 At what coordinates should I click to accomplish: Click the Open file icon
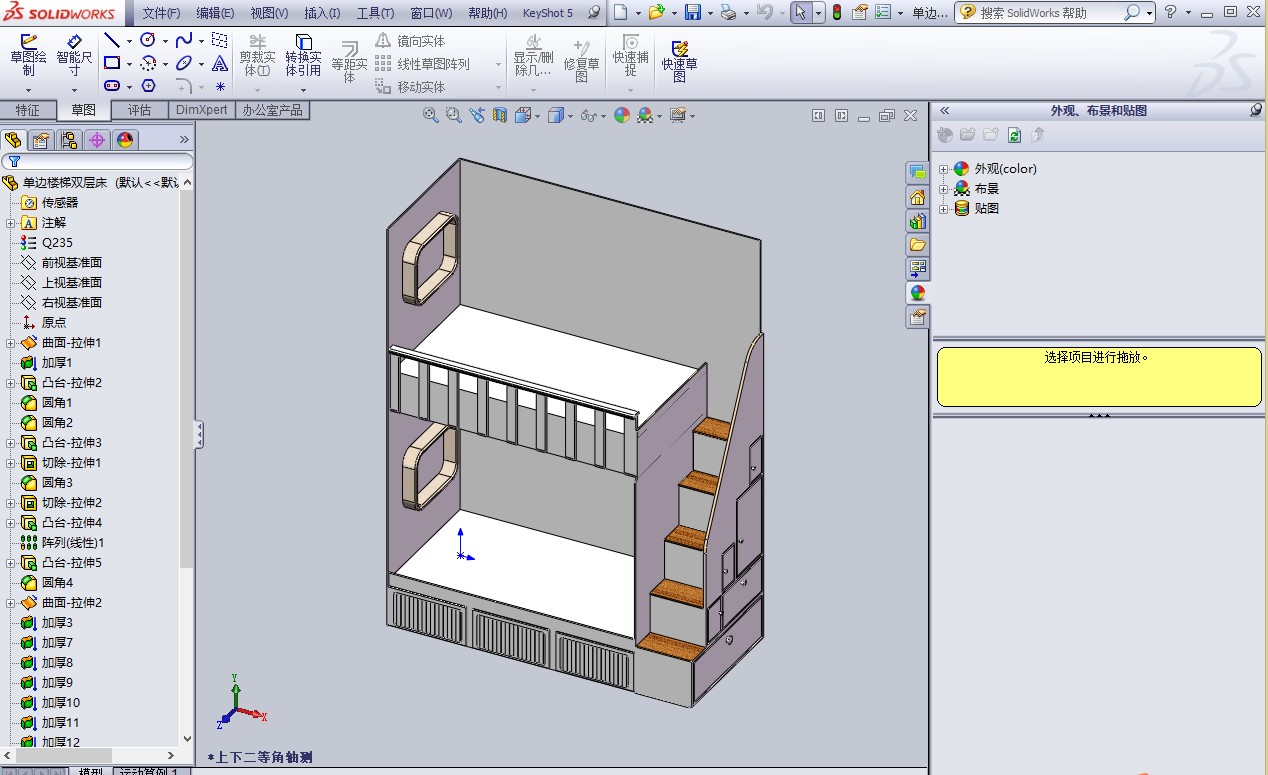pos(656,13)
